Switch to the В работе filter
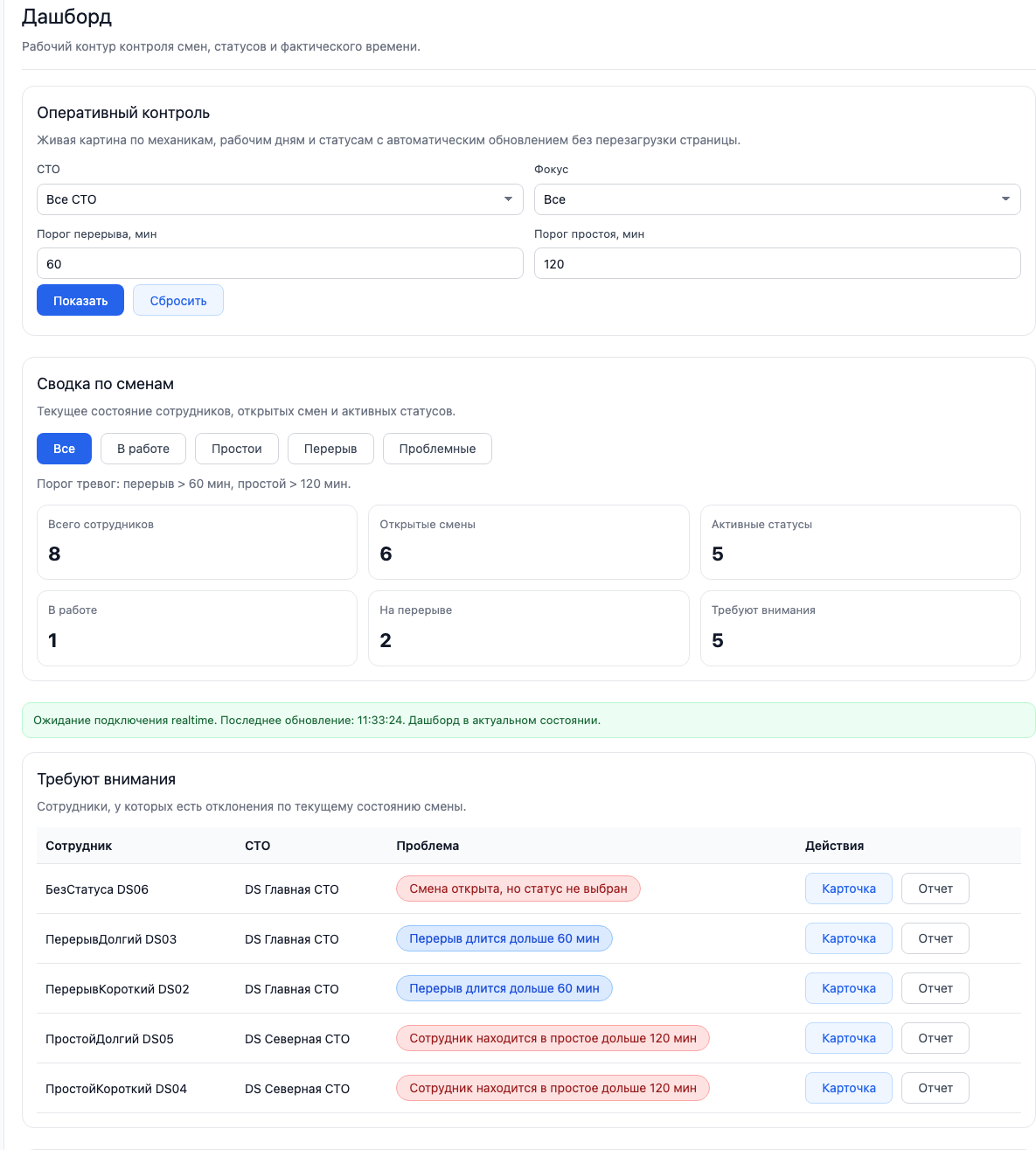 tap(143, 449)
